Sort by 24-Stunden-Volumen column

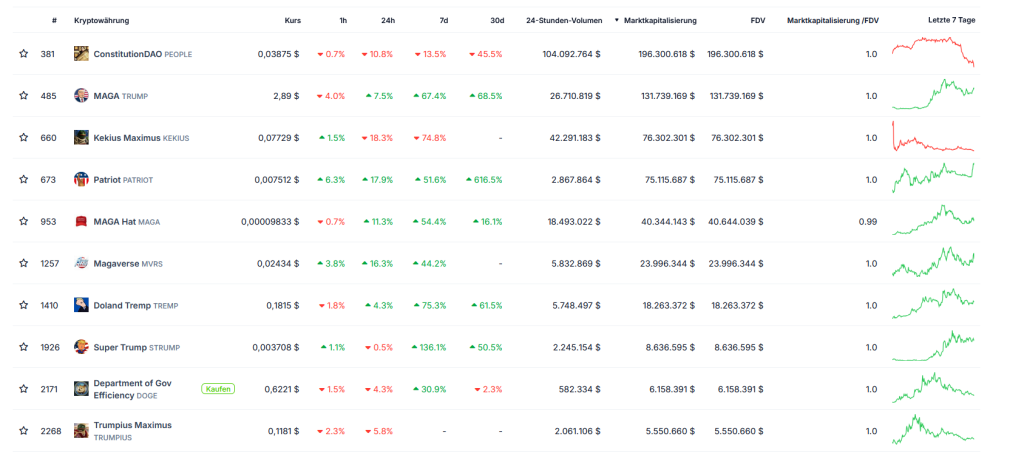[564, 20]
